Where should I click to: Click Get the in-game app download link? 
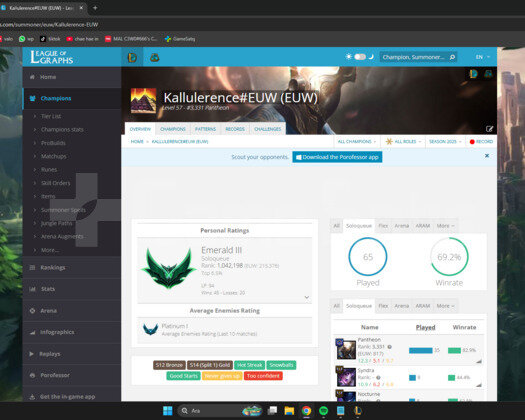67,397
